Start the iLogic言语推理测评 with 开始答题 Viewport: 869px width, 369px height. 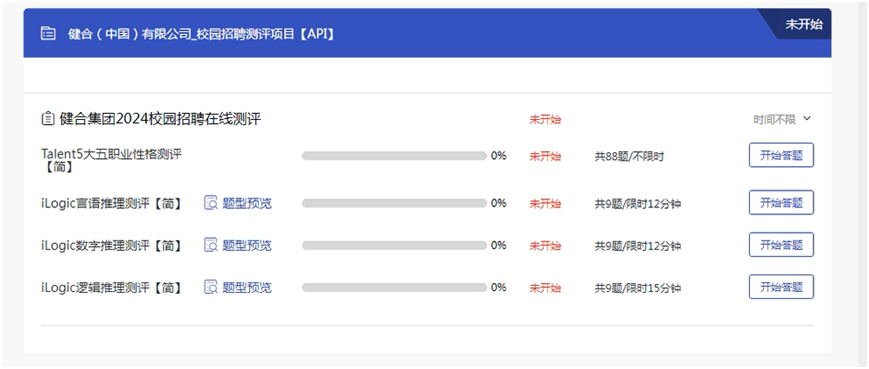coord(781,203)
